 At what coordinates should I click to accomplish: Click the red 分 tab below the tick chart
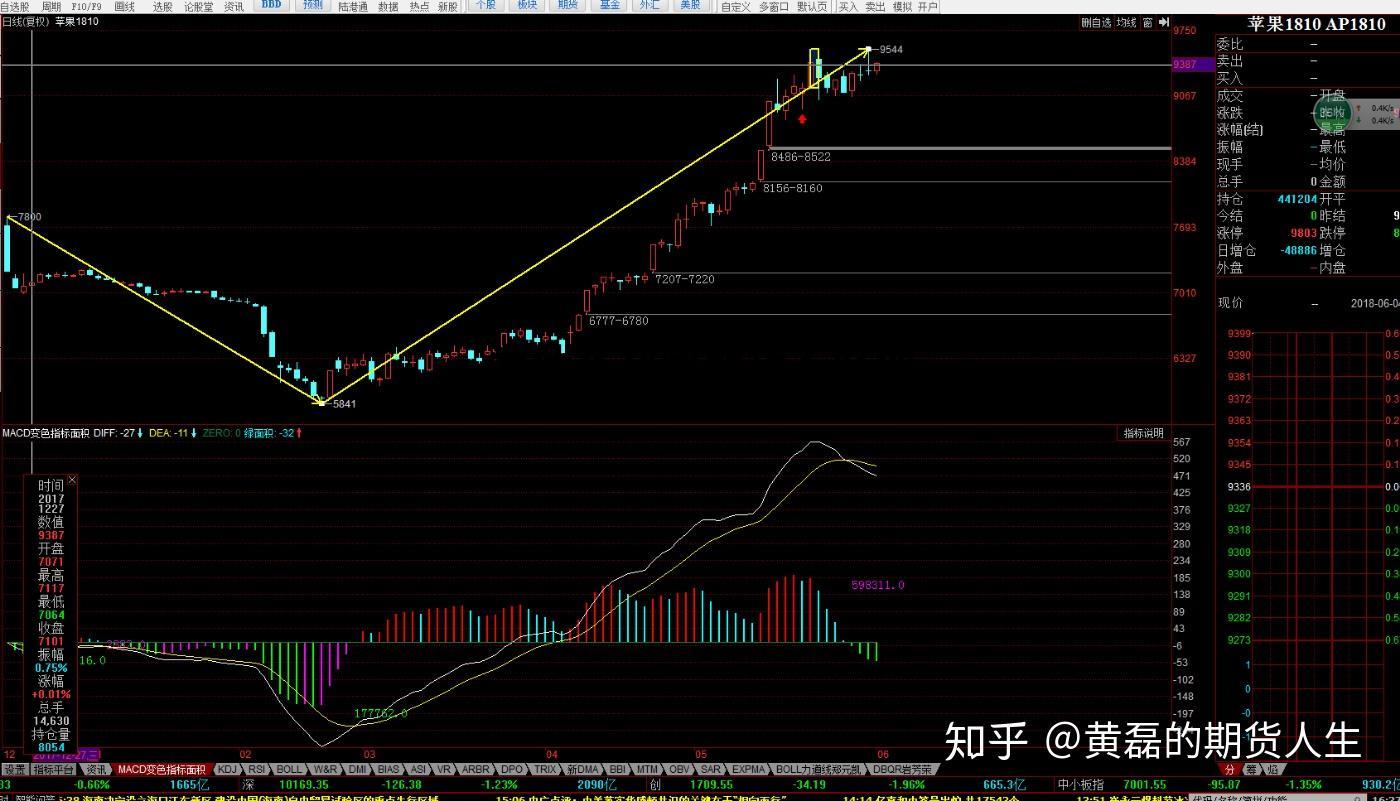1229,770
